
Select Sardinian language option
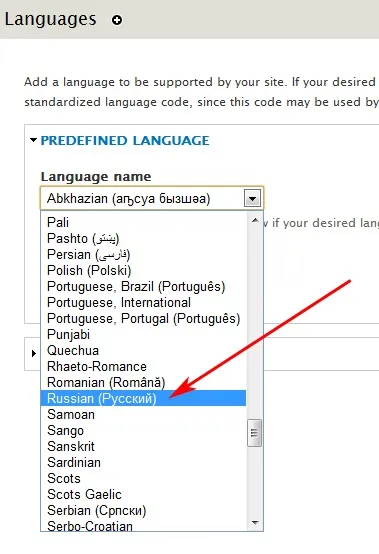click(143, 462)
